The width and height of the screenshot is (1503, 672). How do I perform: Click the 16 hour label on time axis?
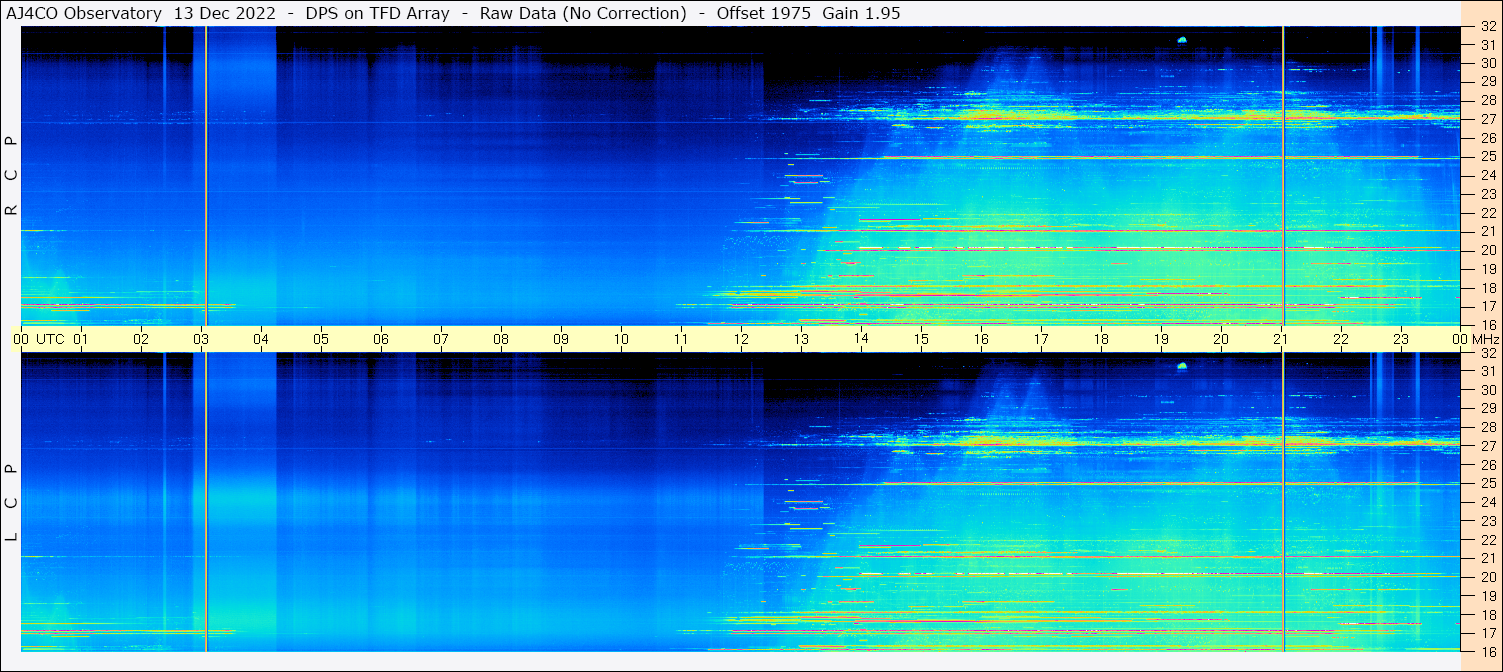tap(981, 339)
